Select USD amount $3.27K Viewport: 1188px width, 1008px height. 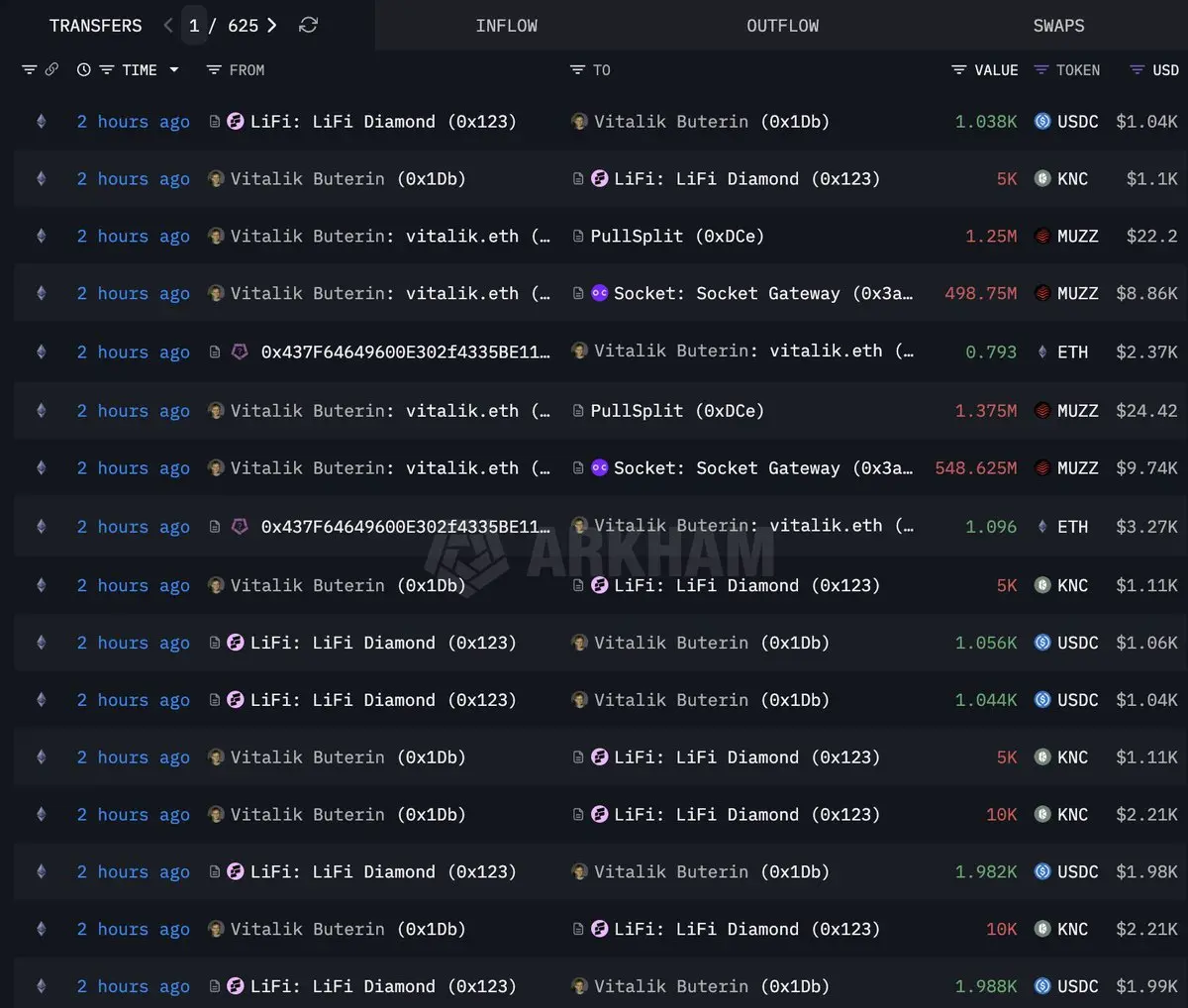(x=1146, y=528)
